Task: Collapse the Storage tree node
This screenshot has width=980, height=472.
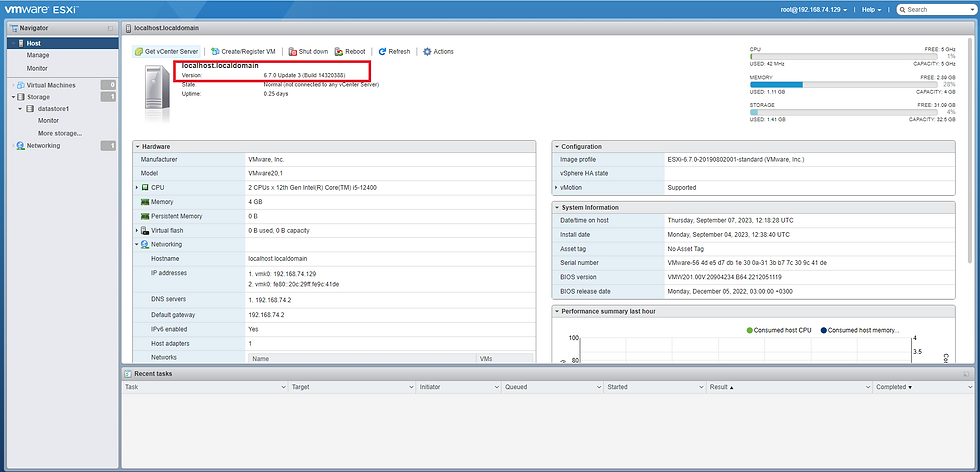Action: [x=13, y=97]
